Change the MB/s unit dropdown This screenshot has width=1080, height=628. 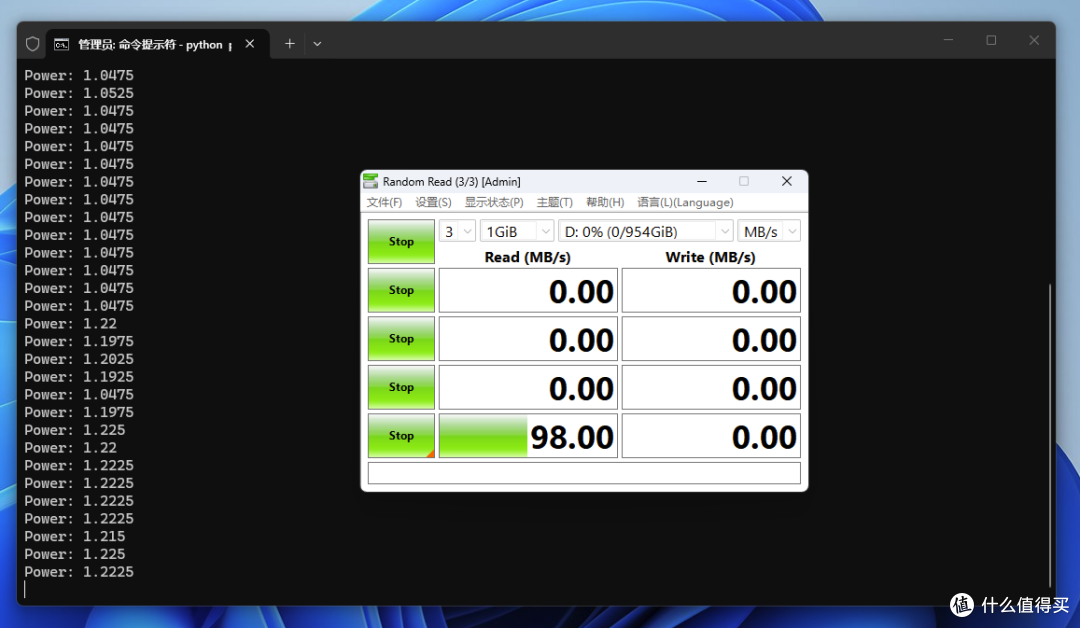[x=769, y=231]
